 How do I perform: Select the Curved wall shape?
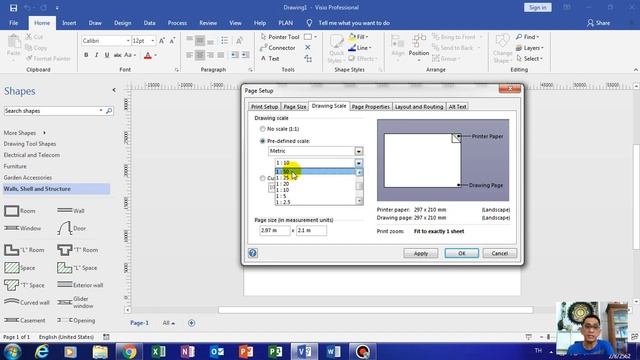click(27, 302)
